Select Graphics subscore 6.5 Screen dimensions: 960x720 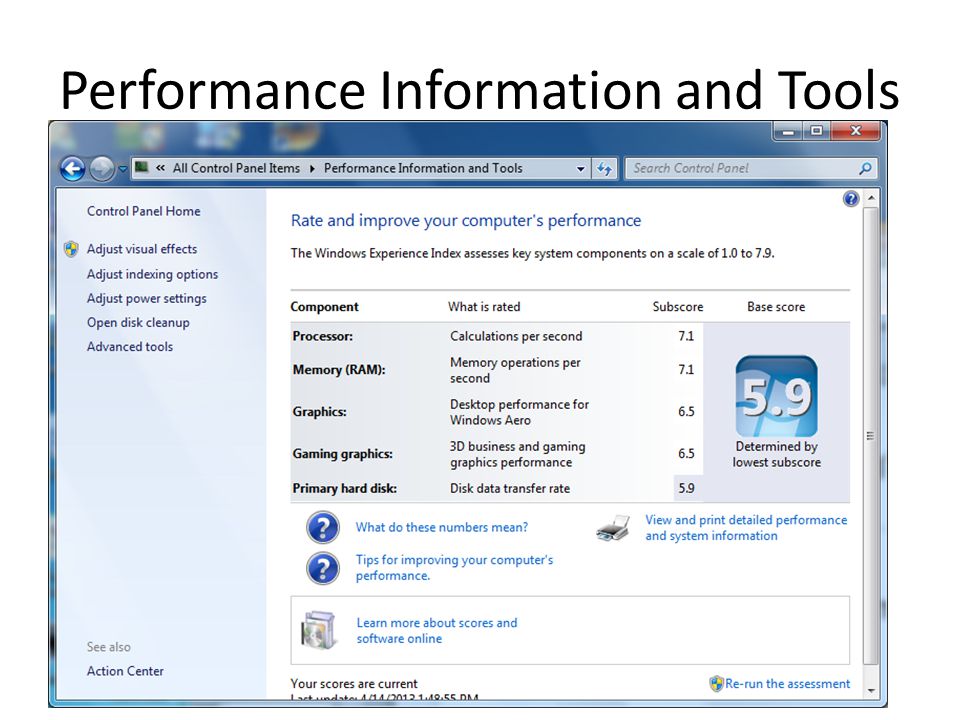coord(686,411)
